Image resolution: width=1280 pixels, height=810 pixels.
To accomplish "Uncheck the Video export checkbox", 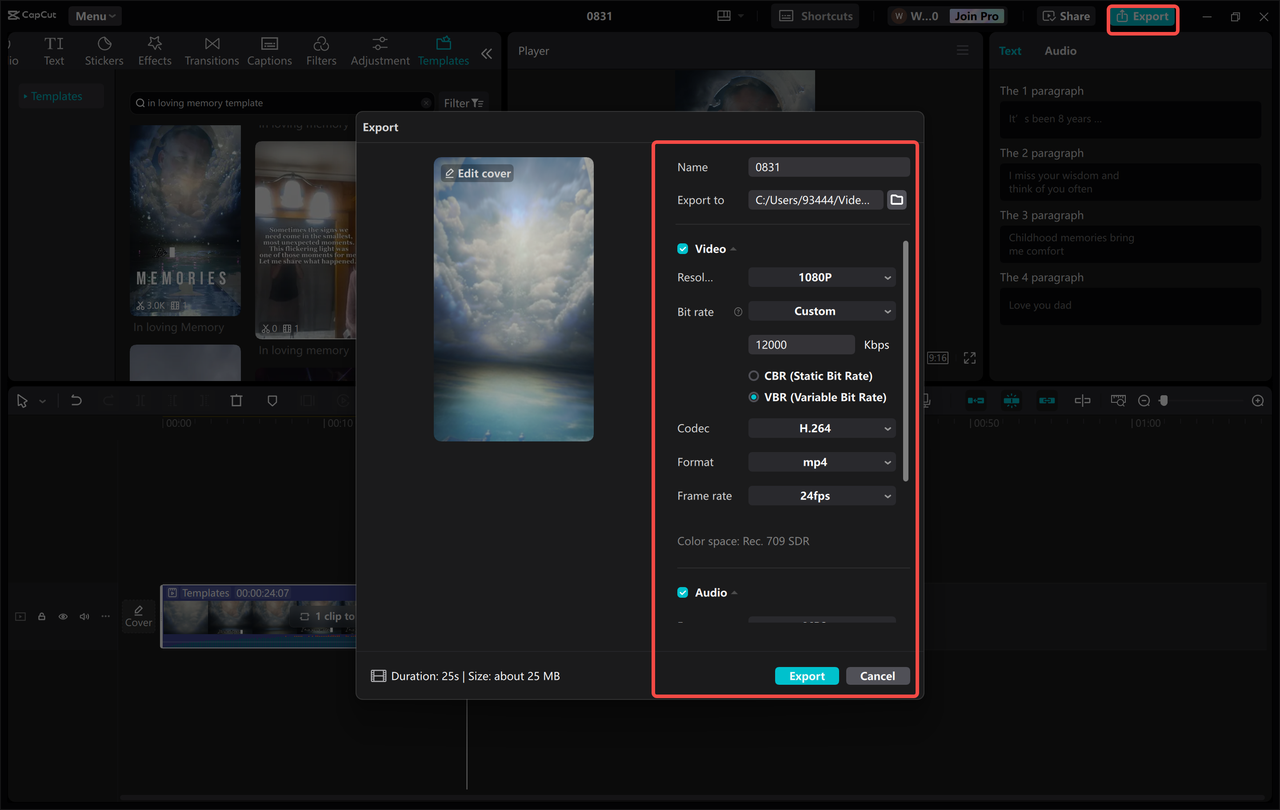I will pos(682,248).
